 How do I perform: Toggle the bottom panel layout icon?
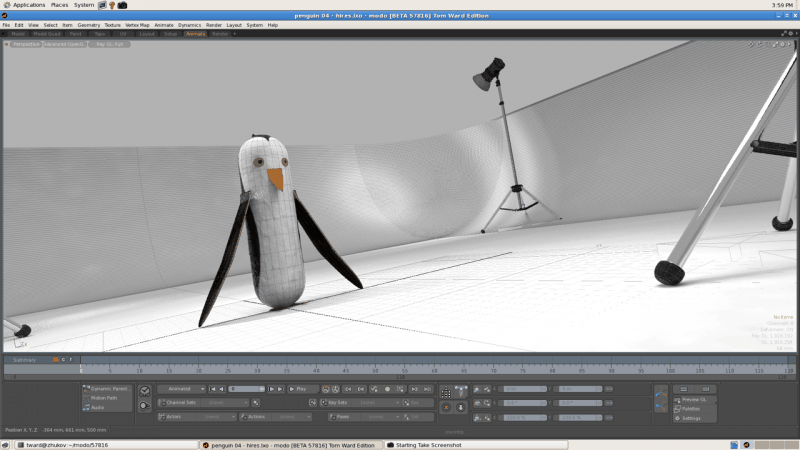pyautogui.click(x=684, y=389)
